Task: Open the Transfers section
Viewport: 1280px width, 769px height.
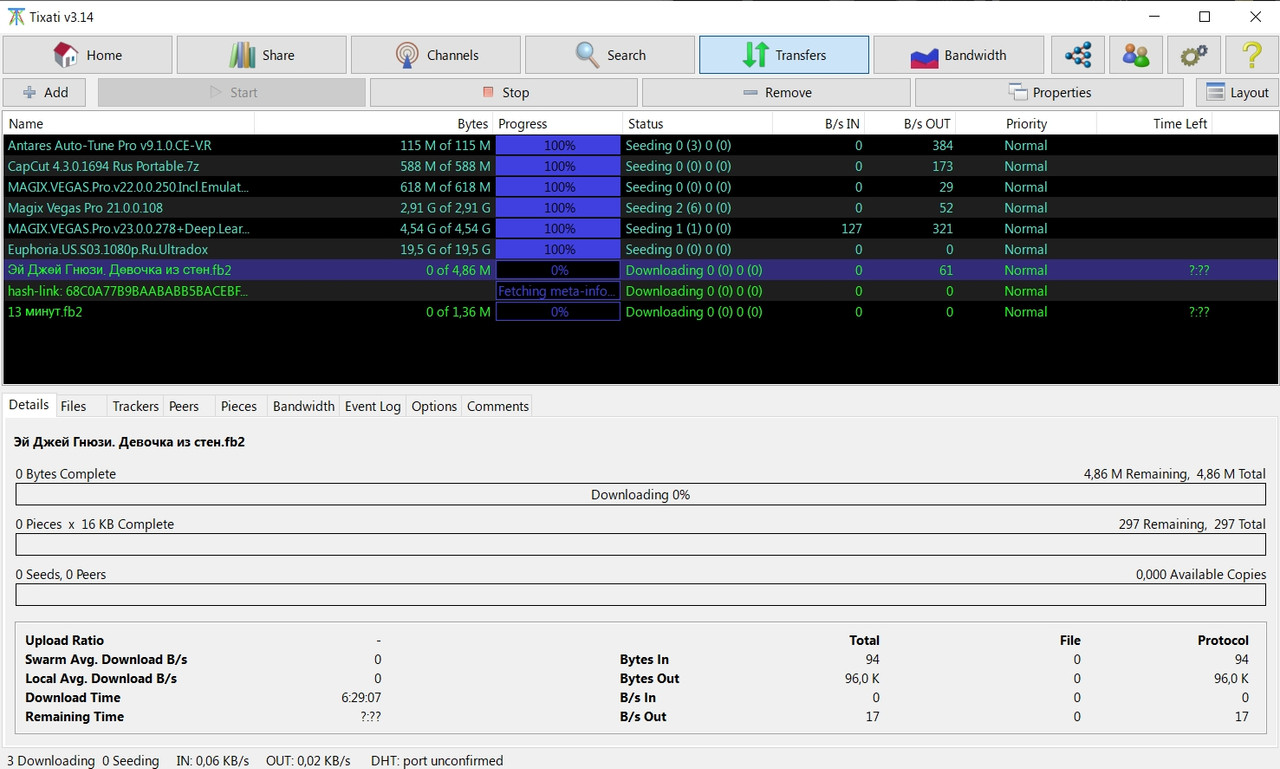Action: 783,55
